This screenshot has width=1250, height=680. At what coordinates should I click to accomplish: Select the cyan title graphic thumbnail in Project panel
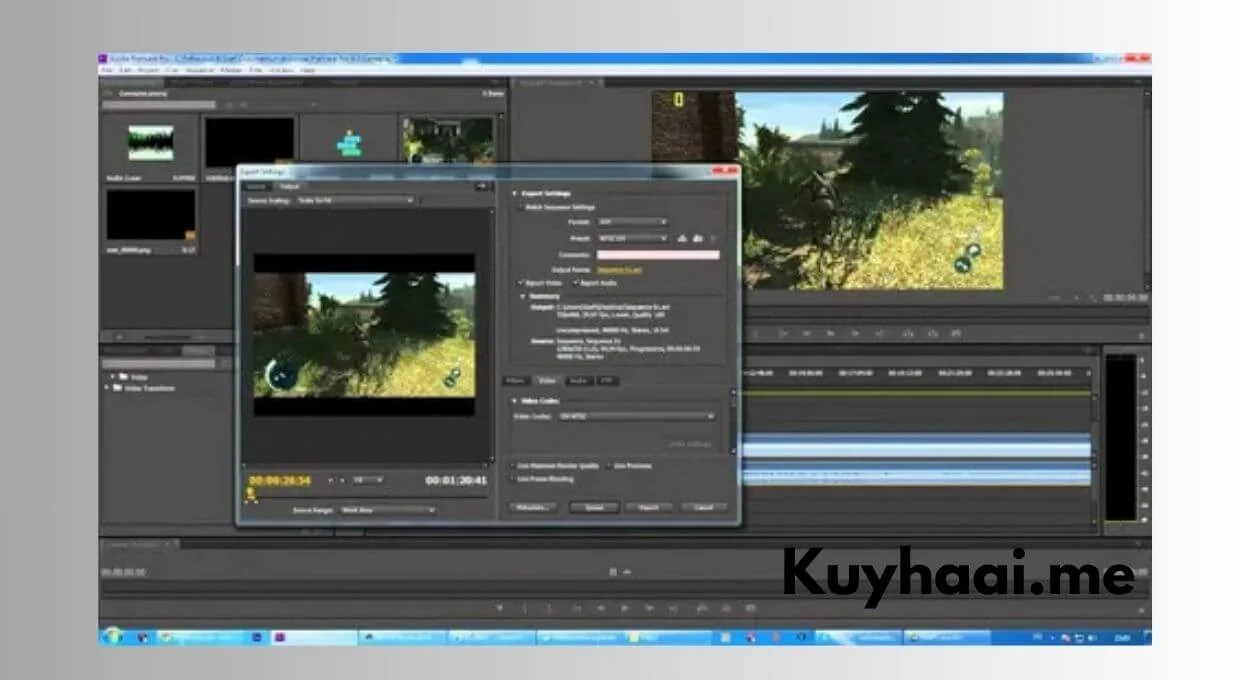348,143
